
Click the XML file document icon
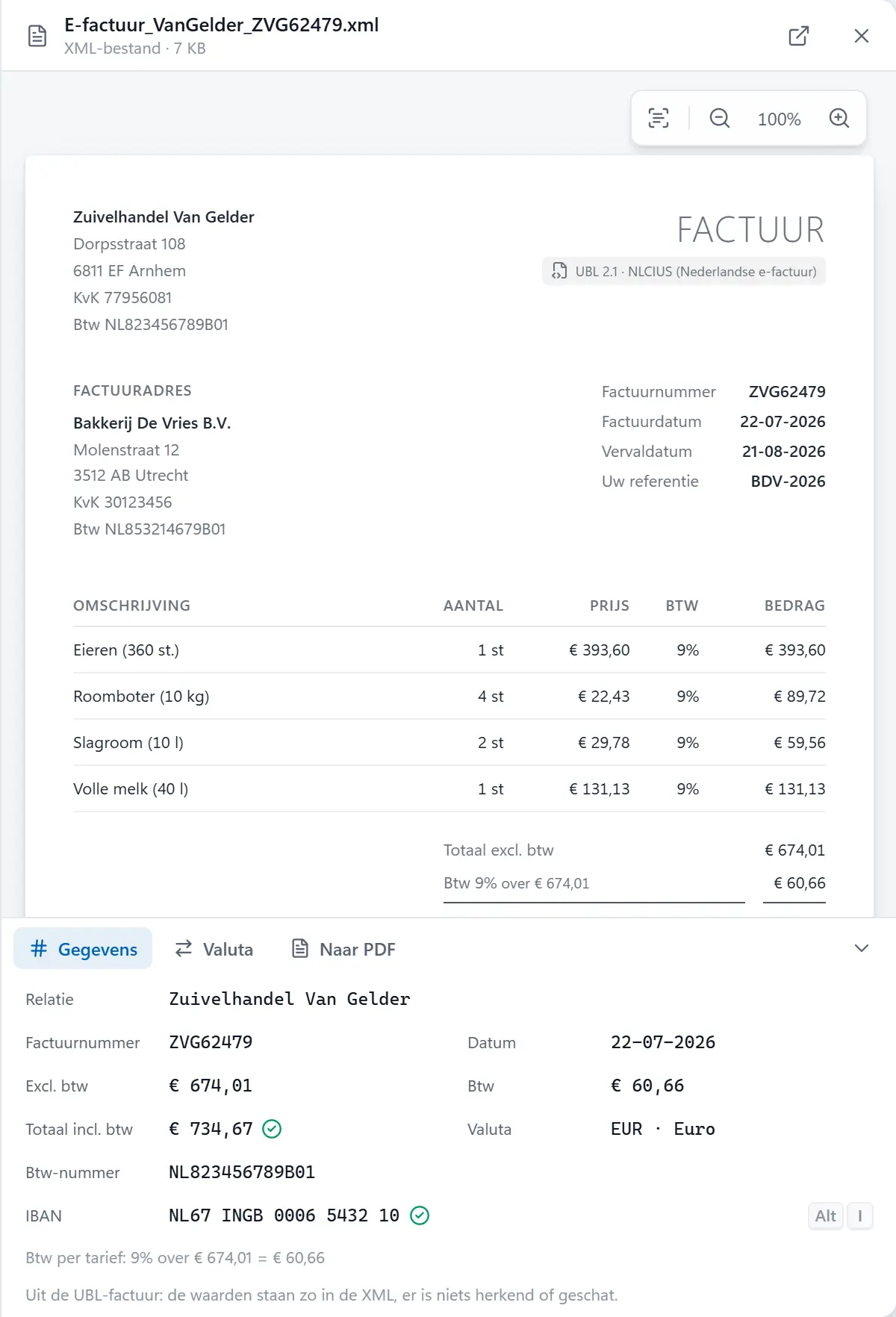37,36
